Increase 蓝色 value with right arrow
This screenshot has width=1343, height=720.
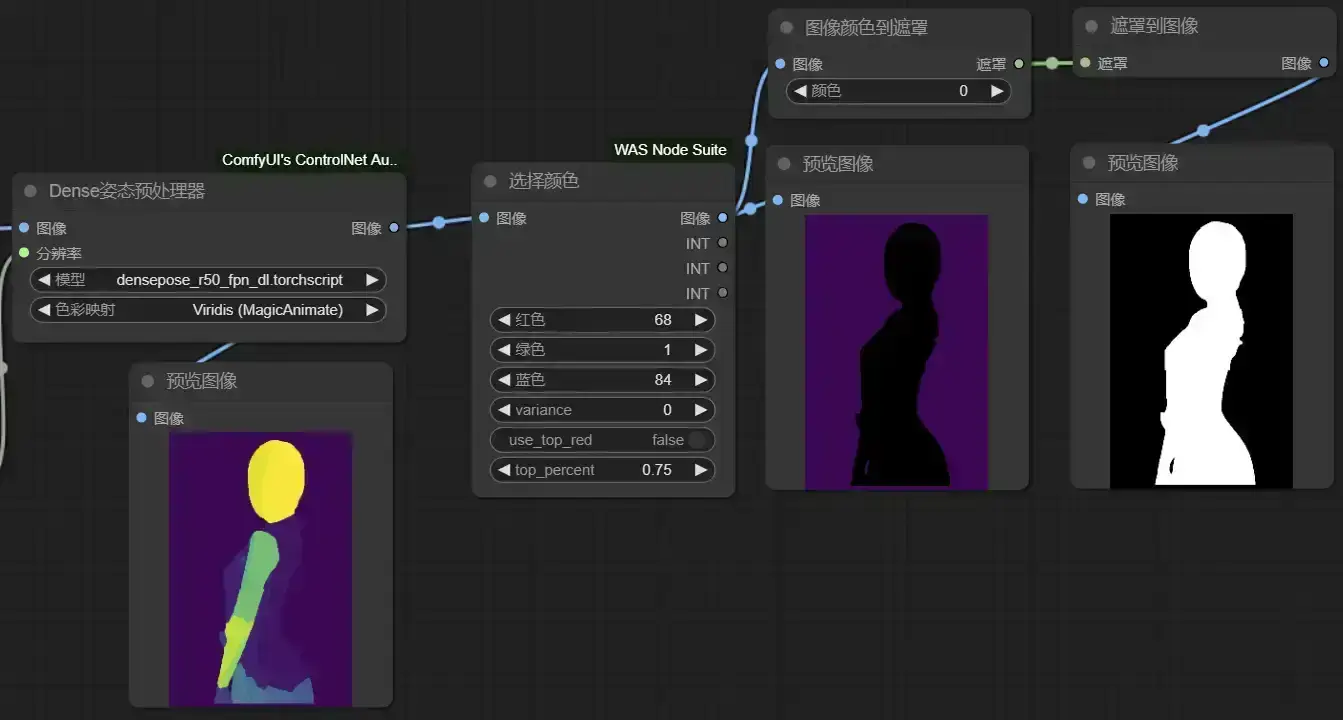[701, 380]
